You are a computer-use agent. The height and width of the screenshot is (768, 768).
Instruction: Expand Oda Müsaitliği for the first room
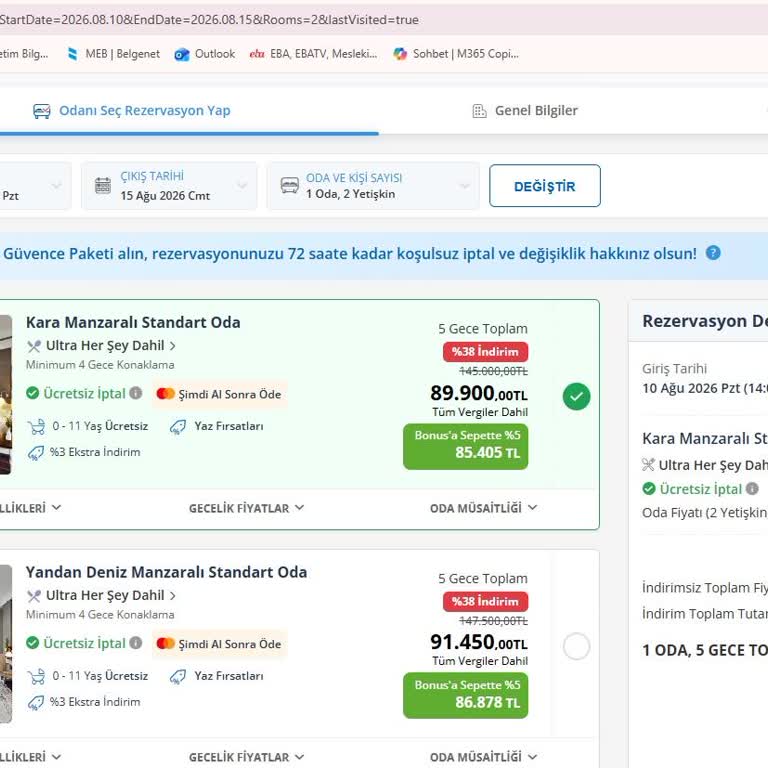pyautogui.click(x=483, y=508)
